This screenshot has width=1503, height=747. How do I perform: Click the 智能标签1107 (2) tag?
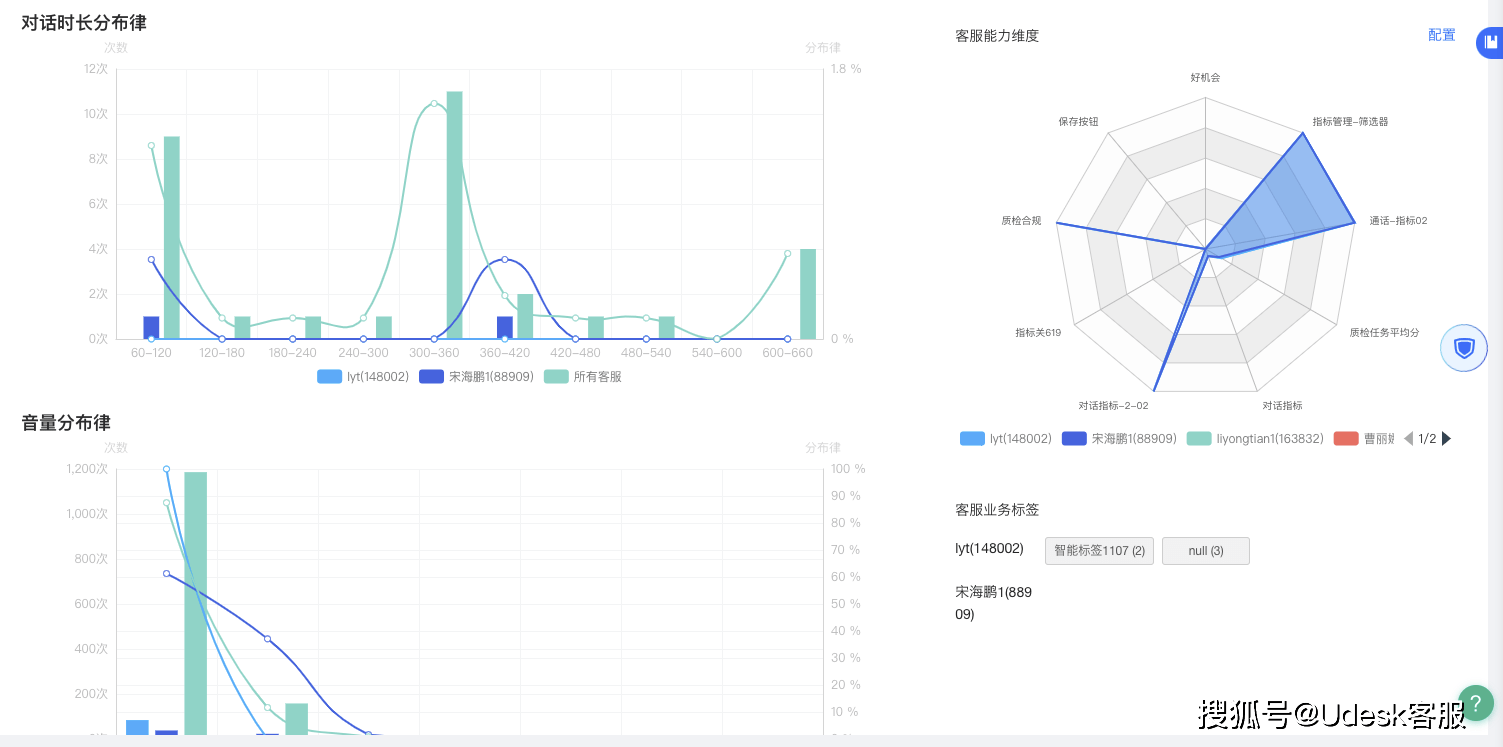[1099, 551]
